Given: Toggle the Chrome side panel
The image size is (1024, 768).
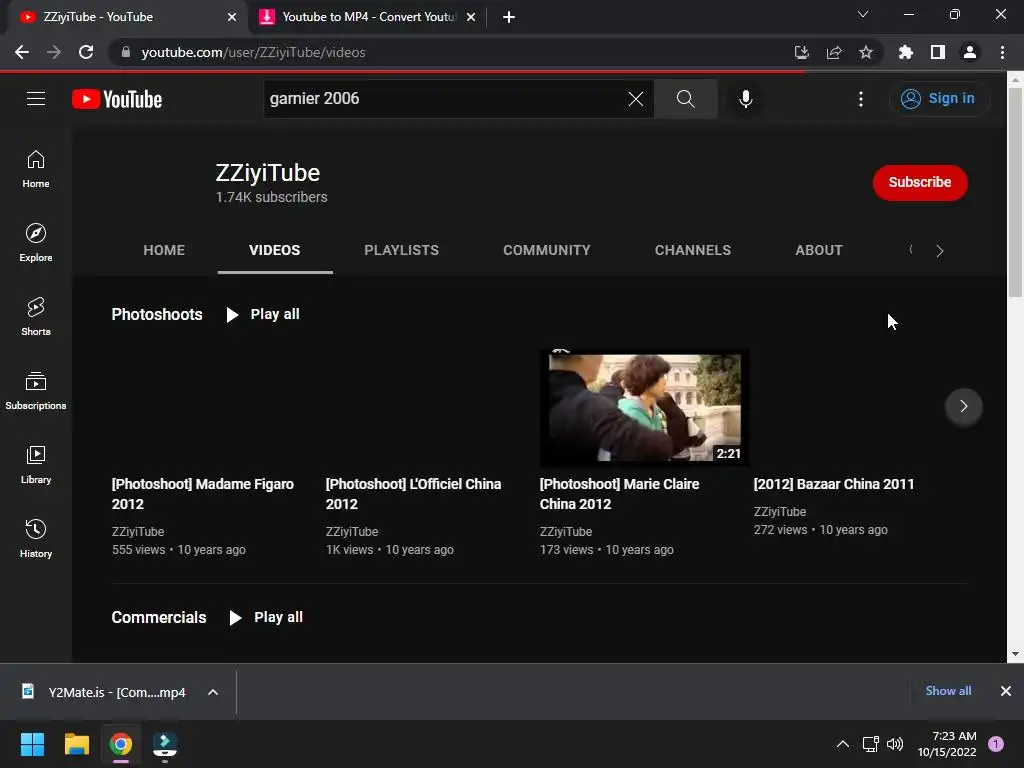Looking at the screenshot, I should (x=937, y=52).
